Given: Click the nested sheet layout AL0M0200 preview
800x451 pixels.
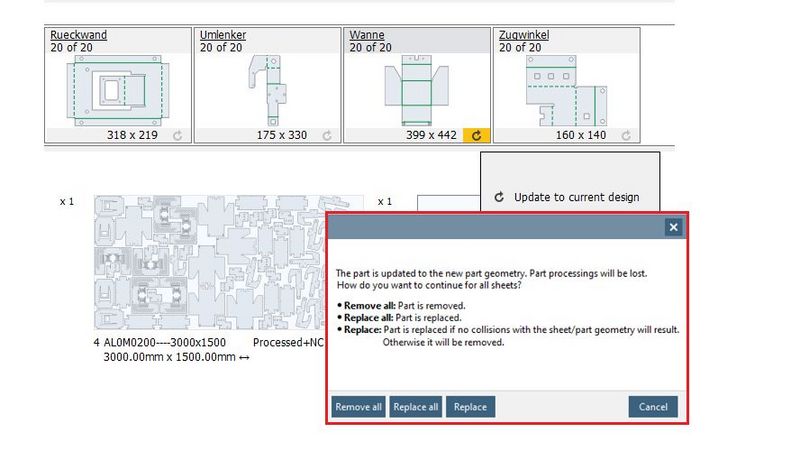Looking at the screenshot, I should click(210, 262).
